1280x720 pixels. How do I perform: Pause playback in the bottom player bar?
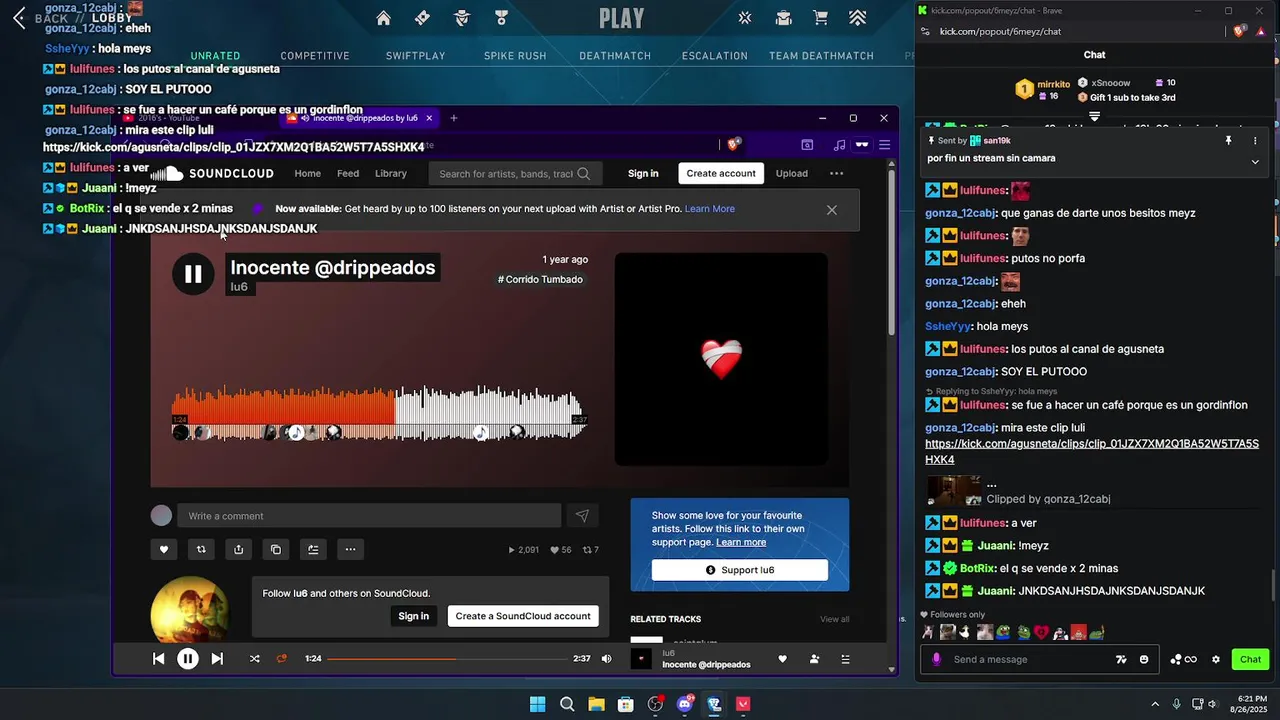click(187, 658)
